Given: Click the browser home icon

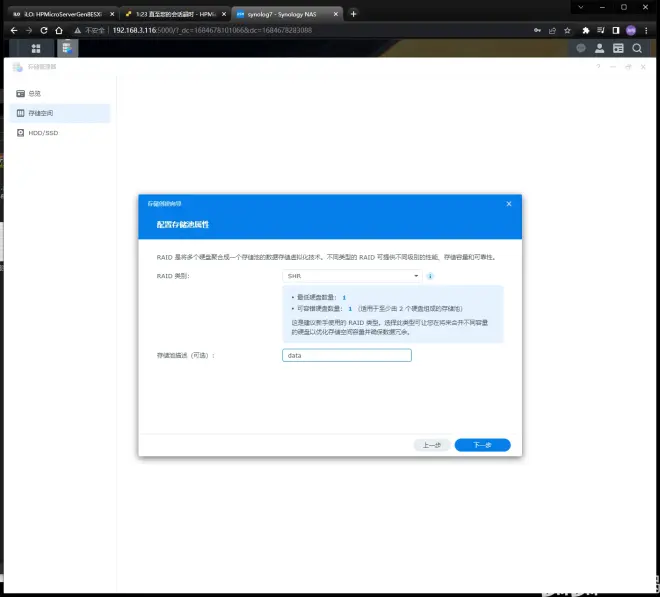Looking at the screenshot, I should [59, 30].
